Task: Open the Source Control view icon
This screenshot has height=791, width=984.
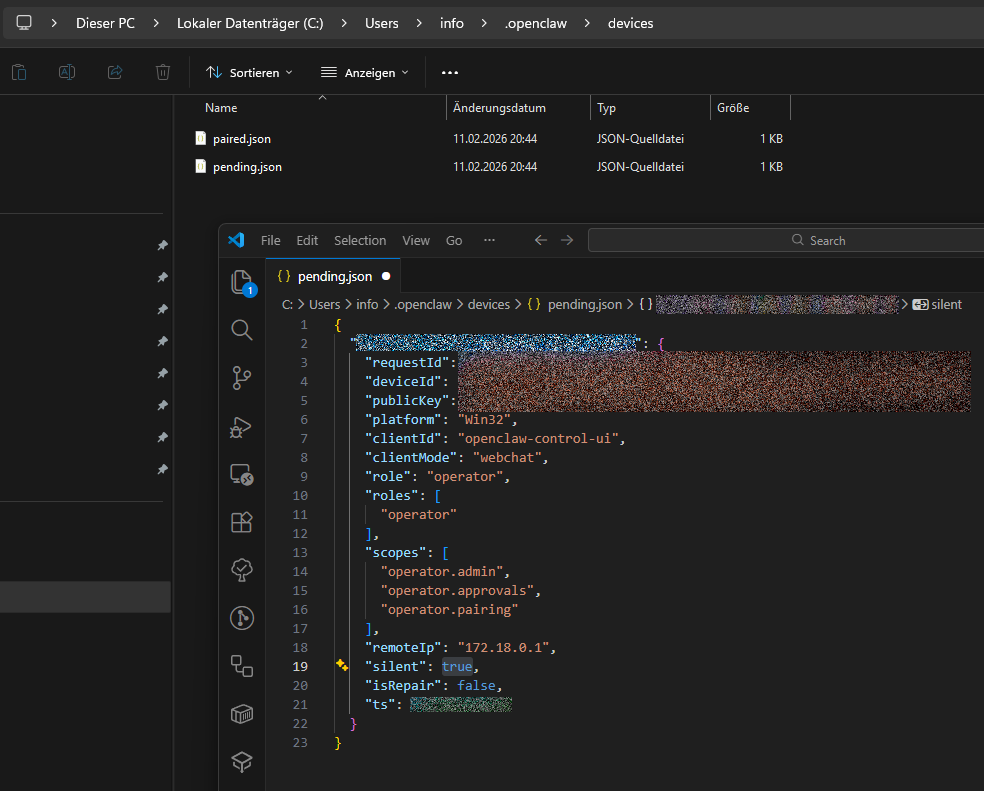Action: point(242,378)
